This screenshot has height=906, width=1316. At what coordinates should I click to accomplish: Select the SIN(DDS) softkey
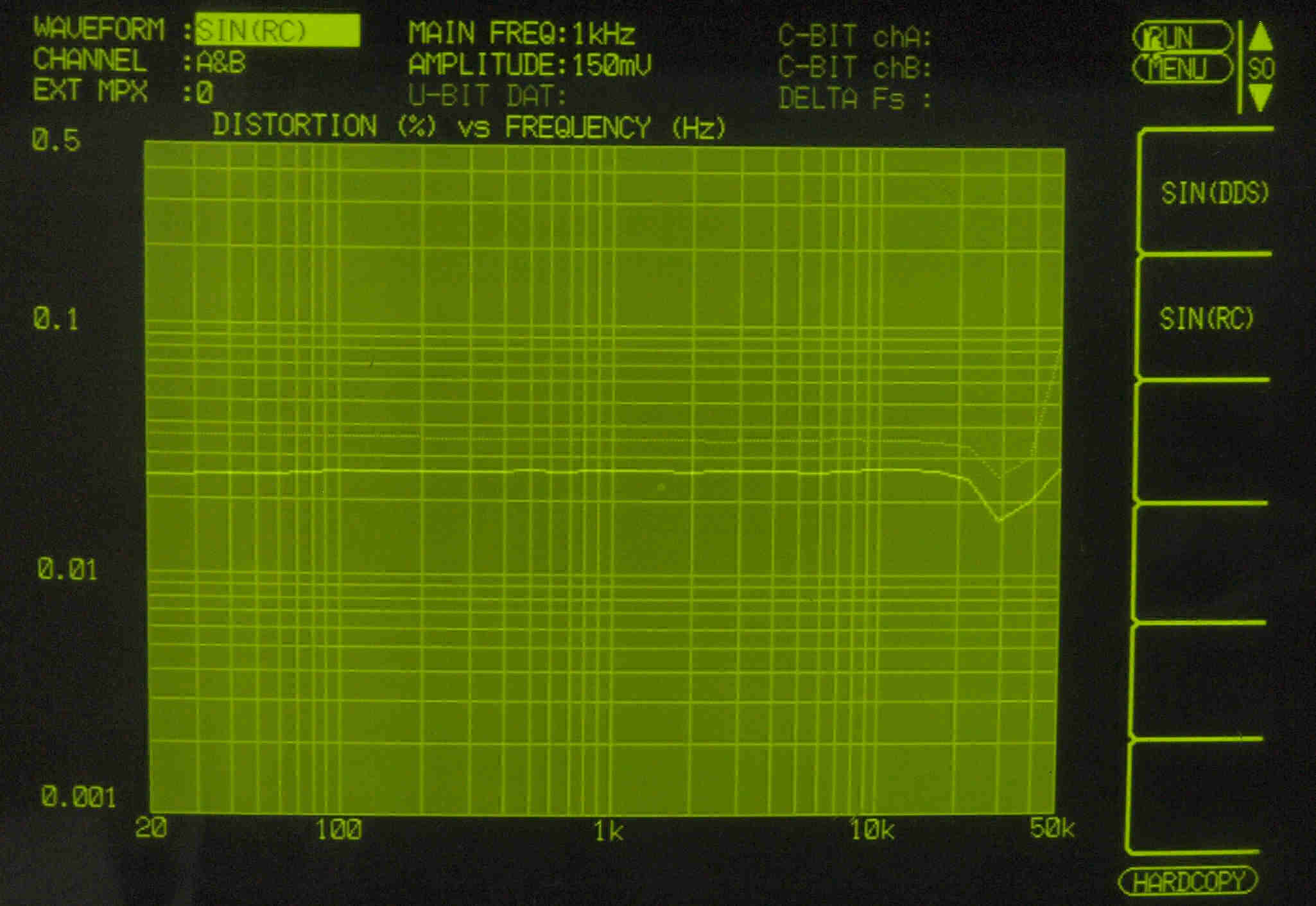point(1213,193)
